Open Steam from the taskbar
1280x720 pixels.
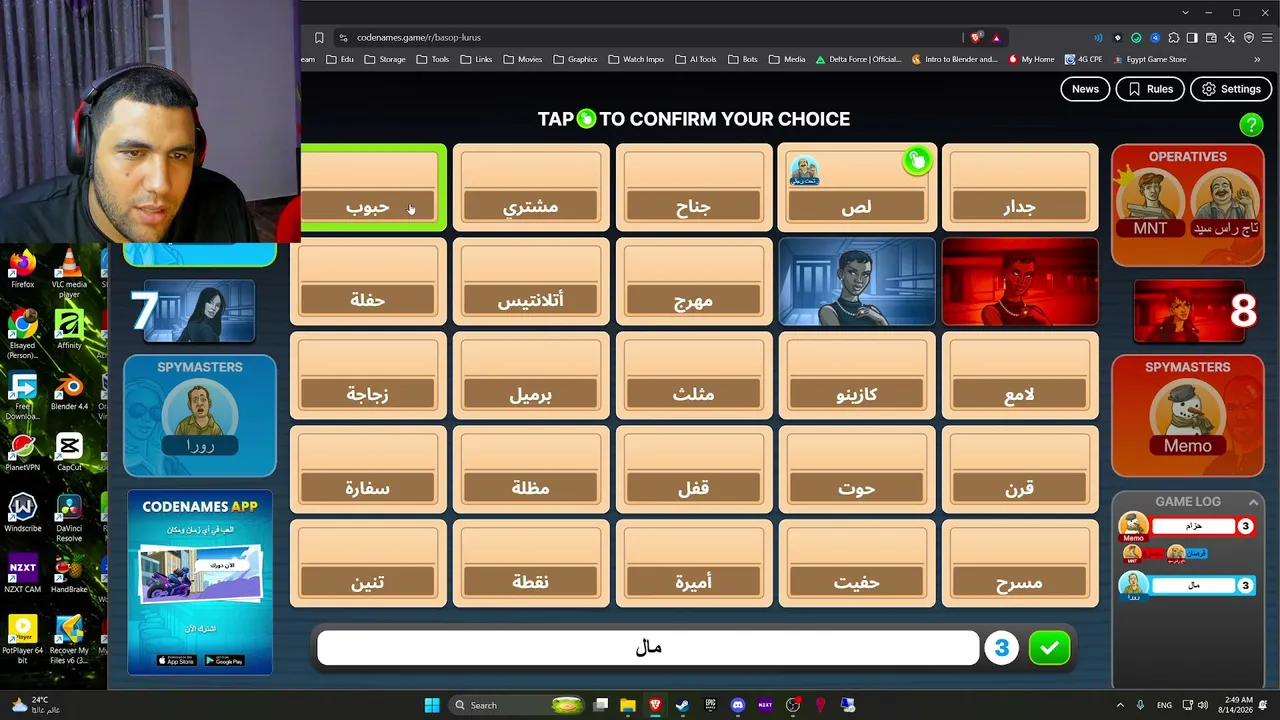tap(682, 705)
